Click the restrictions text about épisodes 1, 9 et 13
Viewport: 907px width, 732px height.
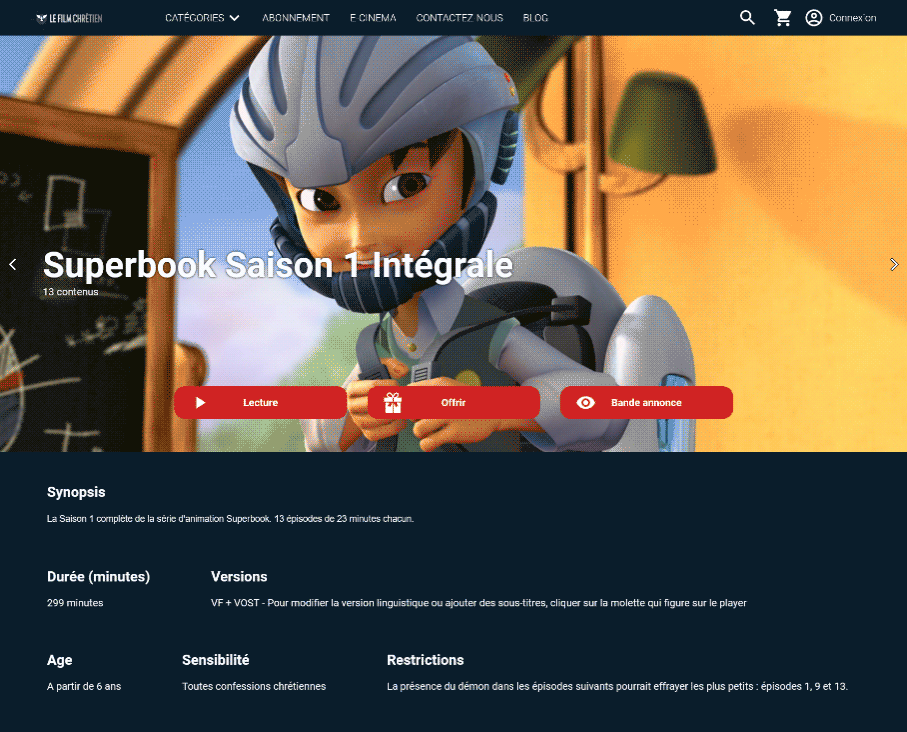point(617,686)
